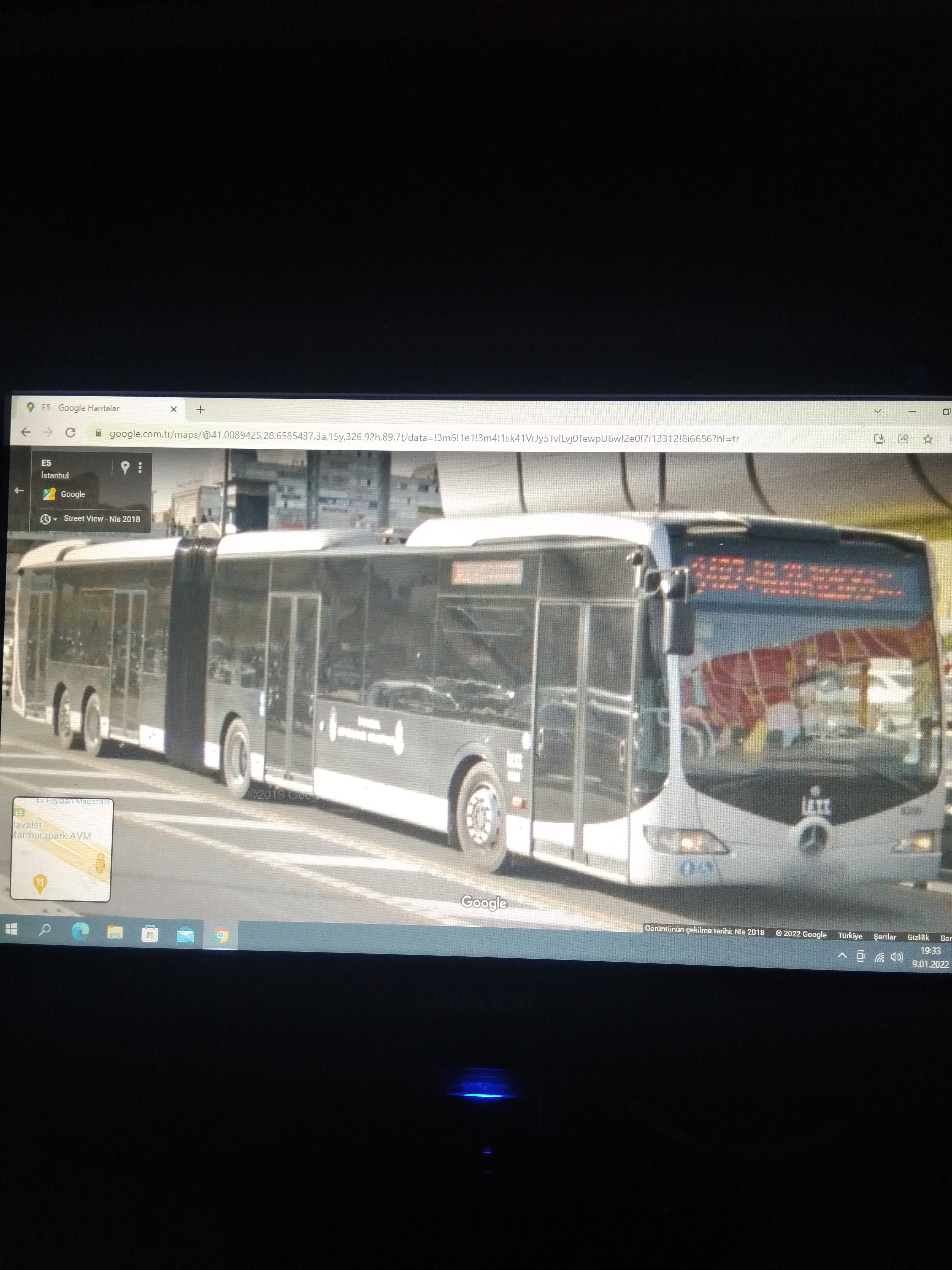Click the minimap thumbnail in bottom-left

pos(61,848)
